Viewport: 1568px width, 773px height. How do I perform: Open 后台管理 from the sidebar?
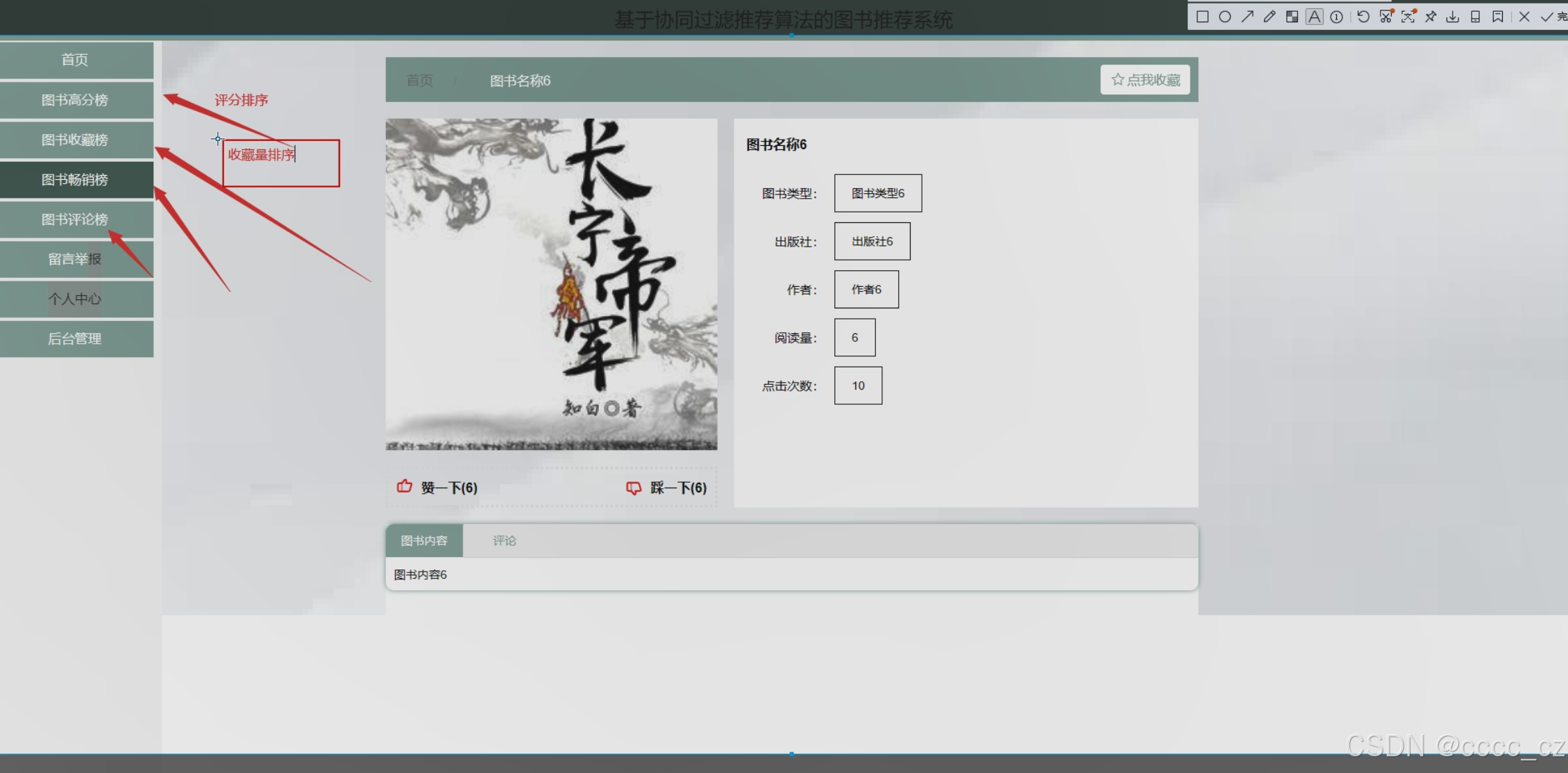(x=76, y=339)
